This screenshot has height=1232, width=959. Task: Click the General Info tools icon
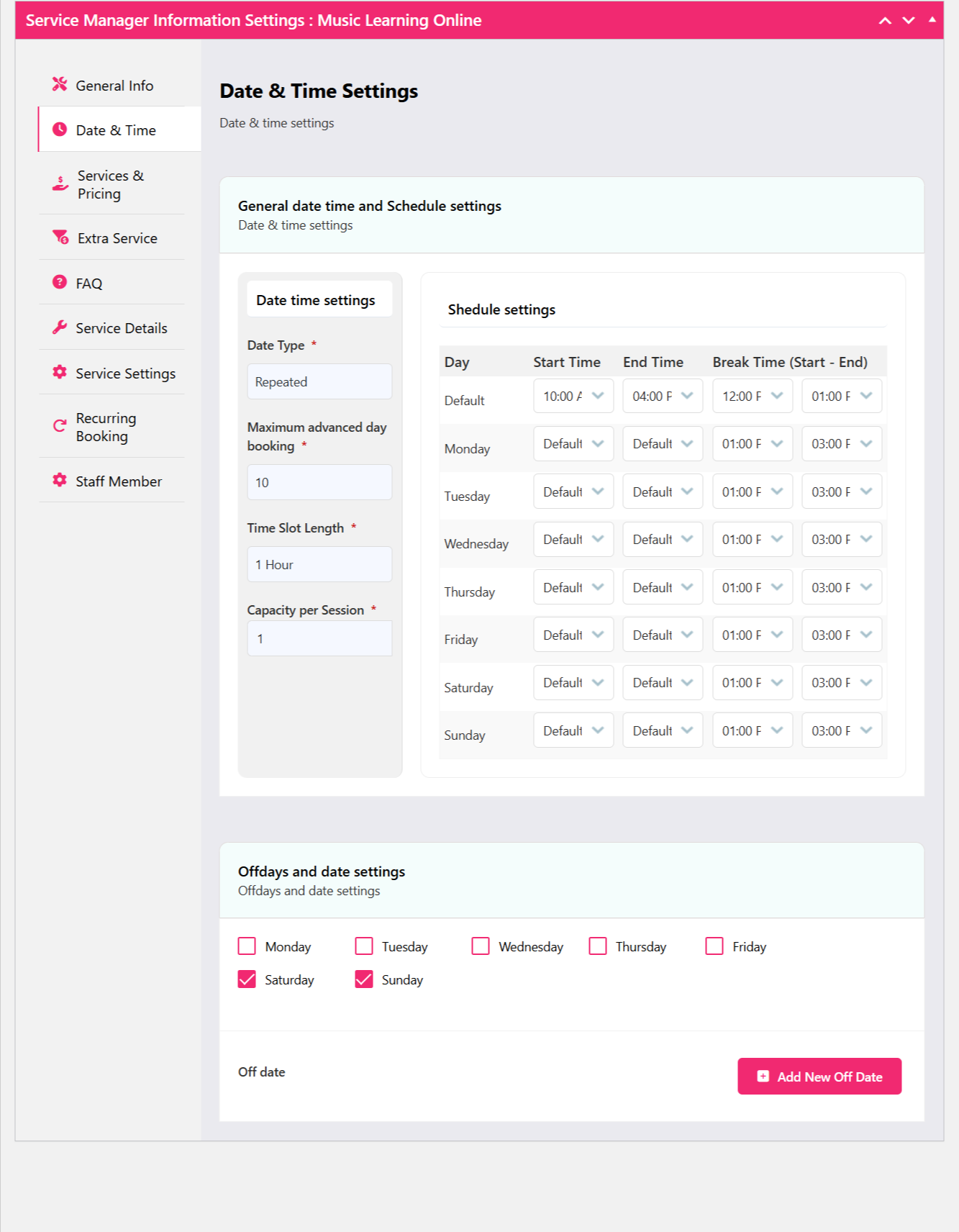click(60, 85)
